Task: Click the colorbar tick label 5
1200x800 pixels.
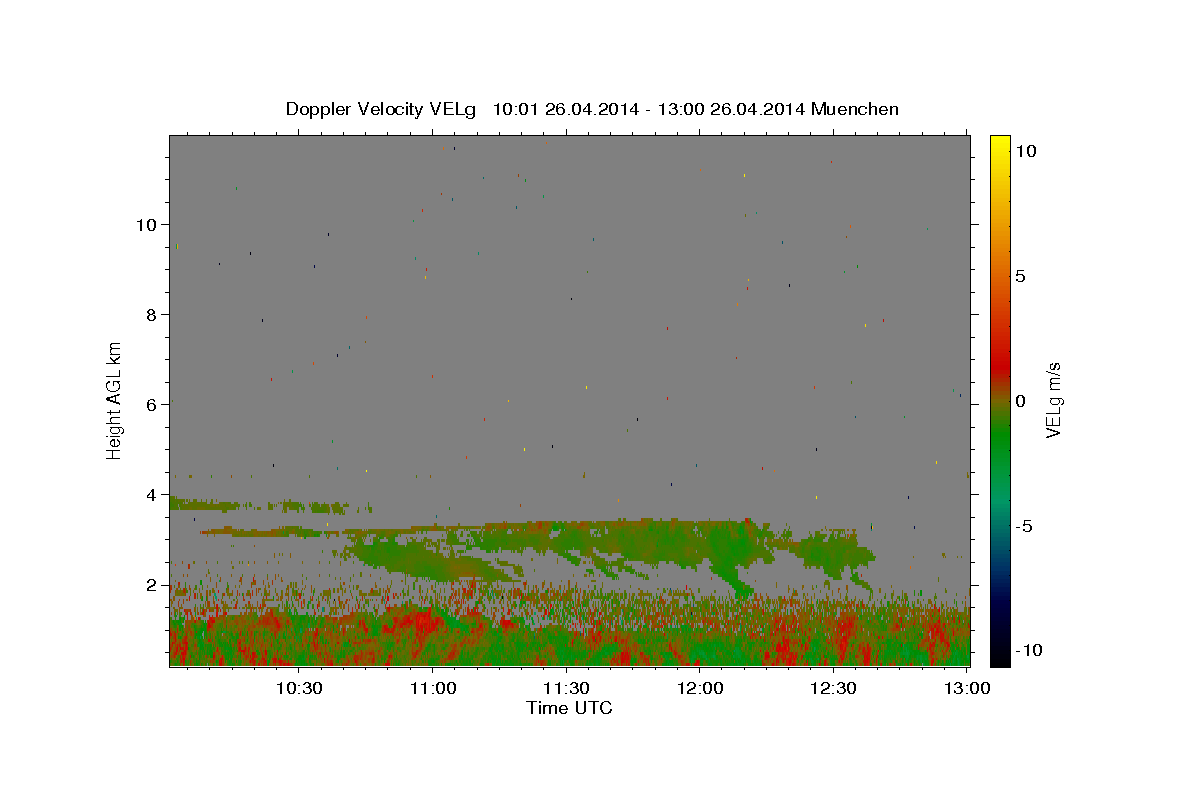Action: [1020, 276]
